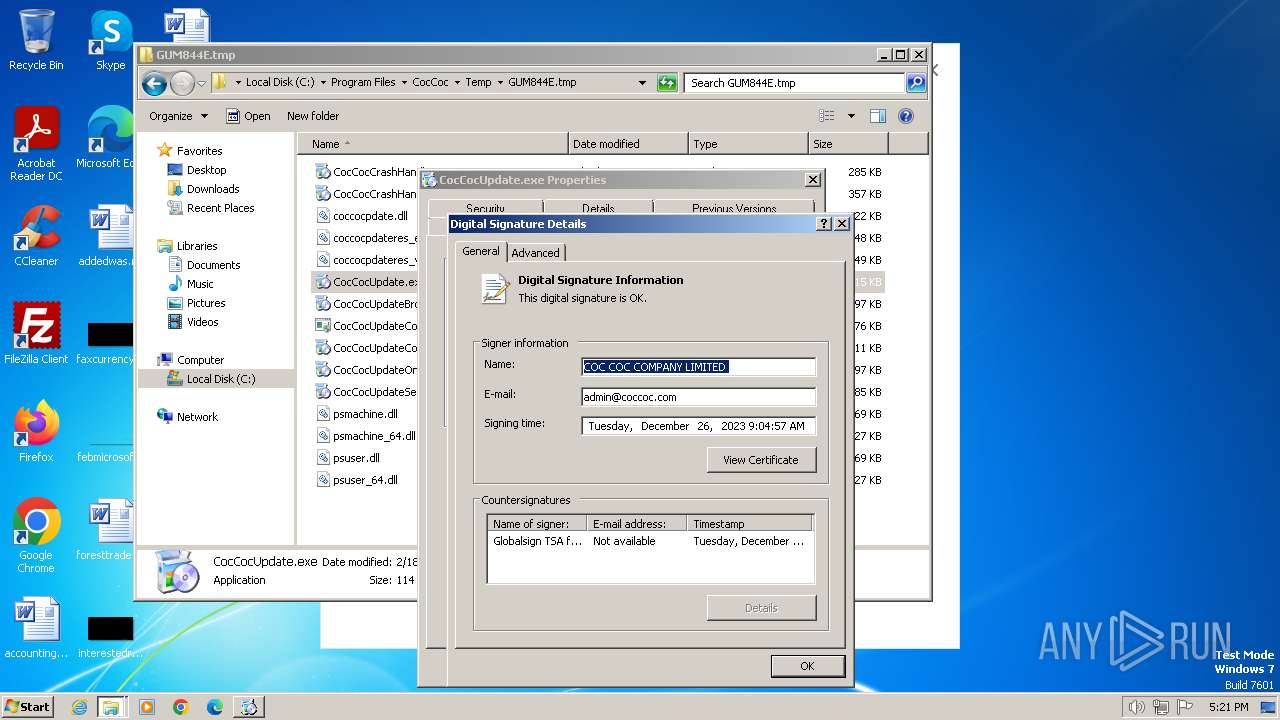1280x720 pixels.
Task: Click the Chrome taskbar icon
Action: coord(180,707)
